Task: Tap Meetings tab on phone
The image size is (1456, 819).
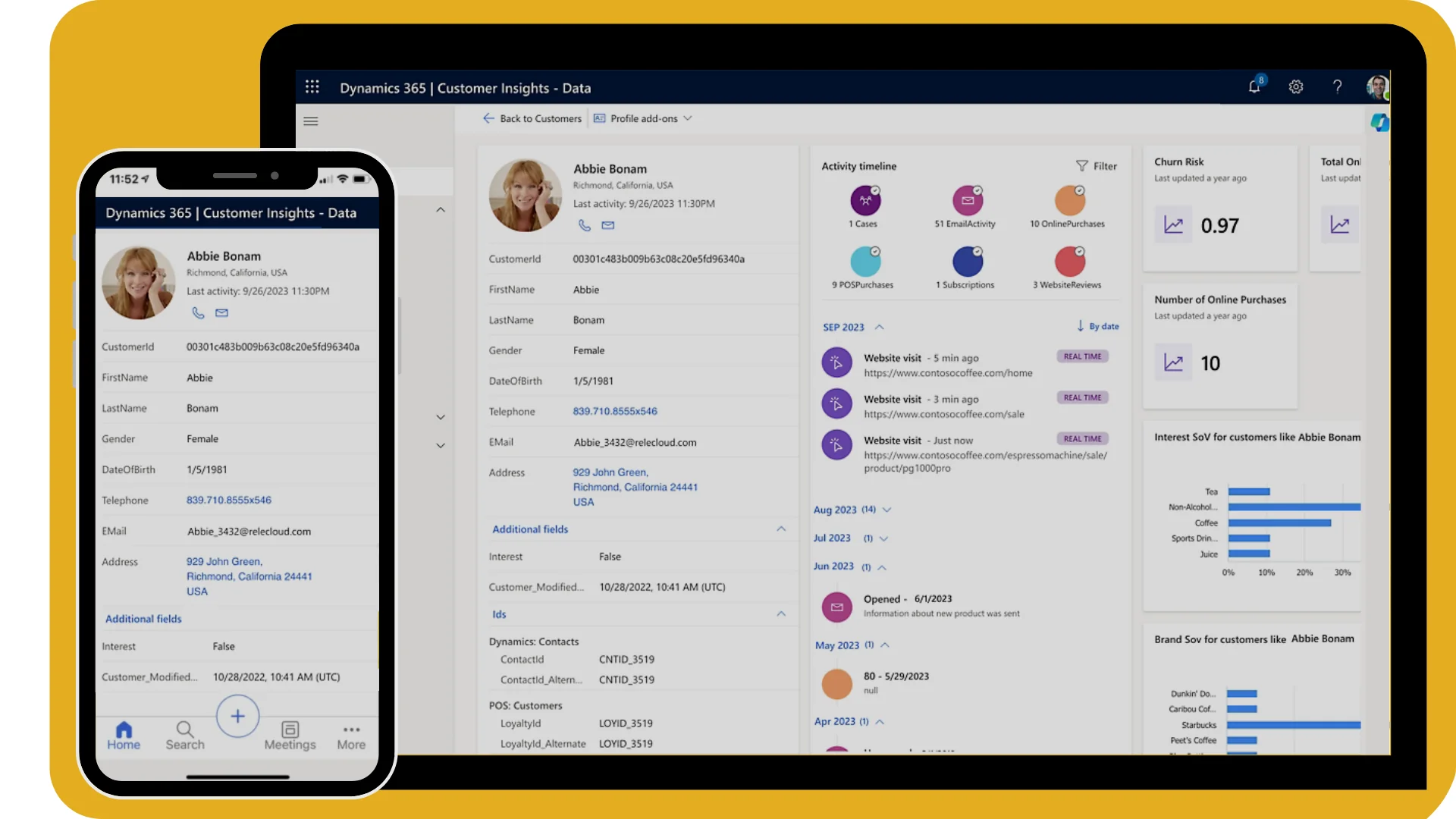Action: (290, 736)
